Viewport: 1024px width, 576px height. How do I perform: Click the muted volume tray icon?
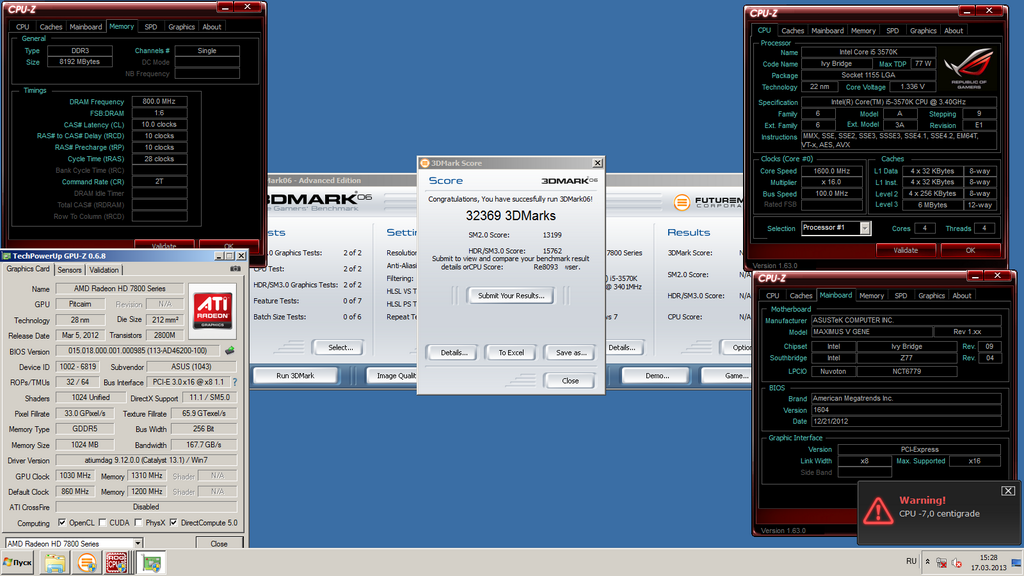click(957, 562)
